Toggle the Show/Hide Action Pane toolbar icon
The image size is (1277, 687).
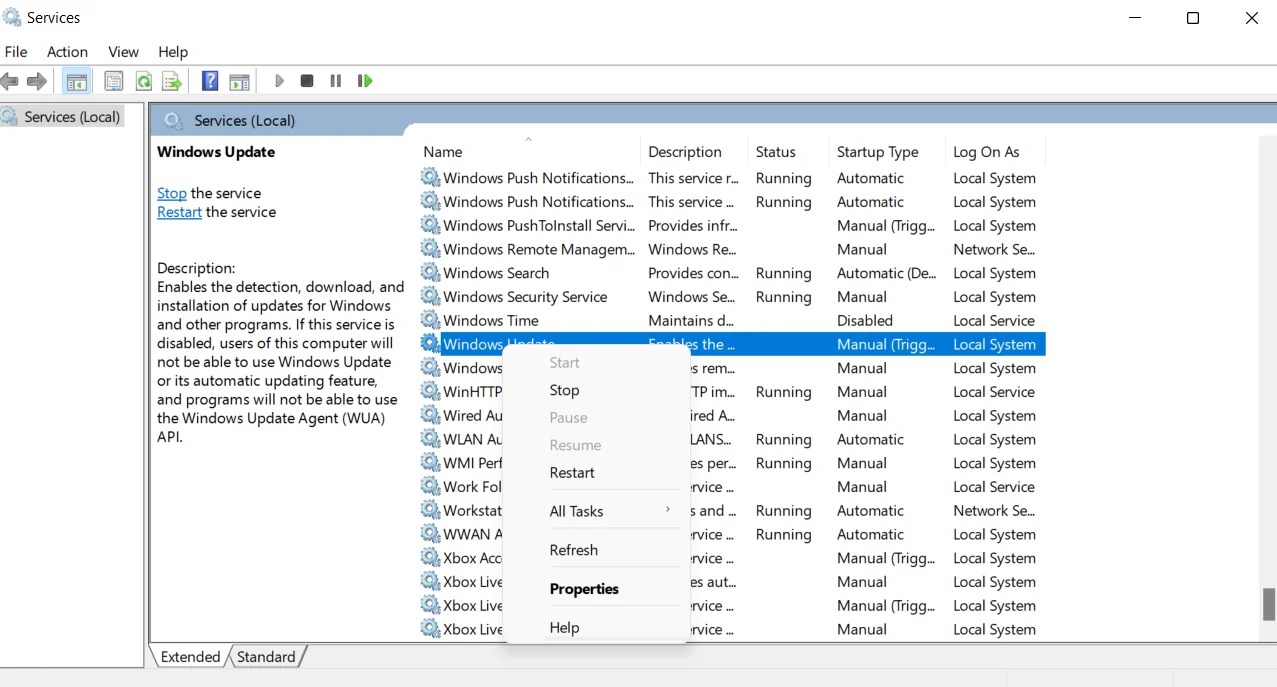tap(239, 81)
